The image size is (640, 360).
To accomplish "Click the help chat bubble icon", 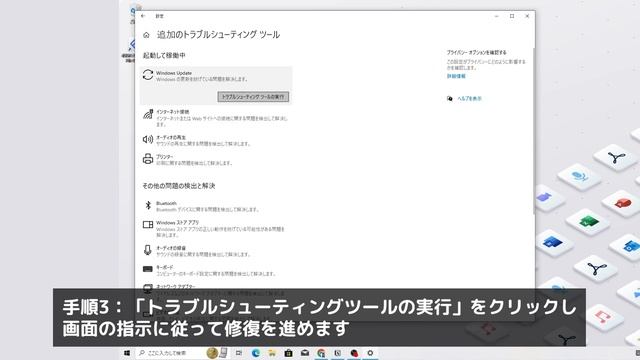I will (x=449, y=98).
